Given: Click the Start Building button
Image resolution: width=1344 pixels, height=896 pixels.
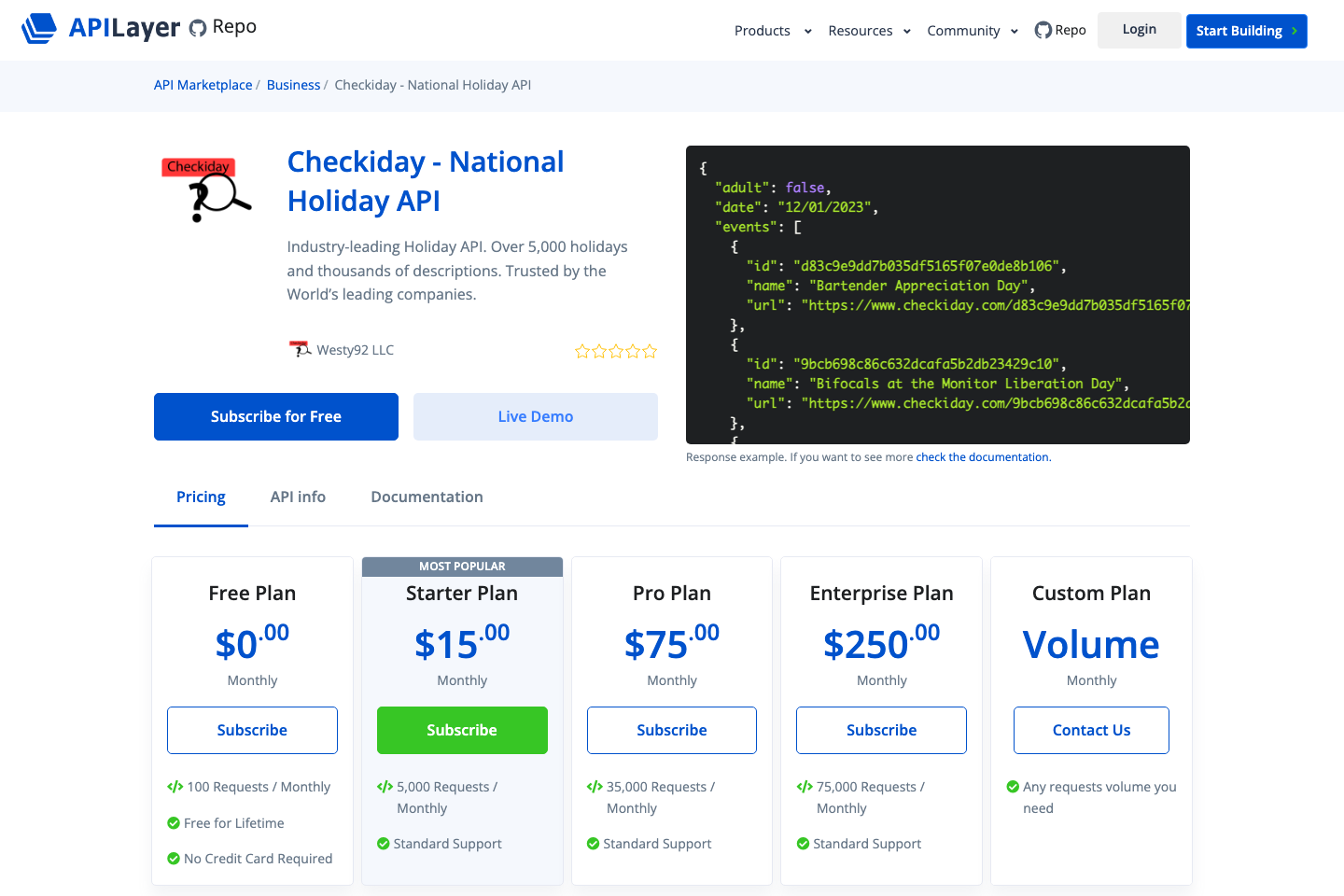Looking at the screenshot, I should pos(1246,31).
